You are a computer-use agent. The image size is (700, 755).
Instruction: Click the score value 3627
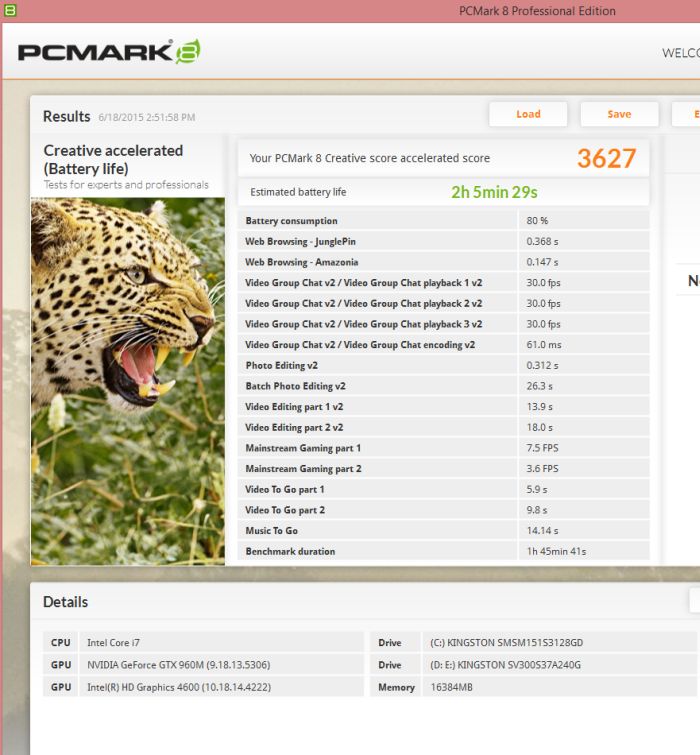(607, 158)
